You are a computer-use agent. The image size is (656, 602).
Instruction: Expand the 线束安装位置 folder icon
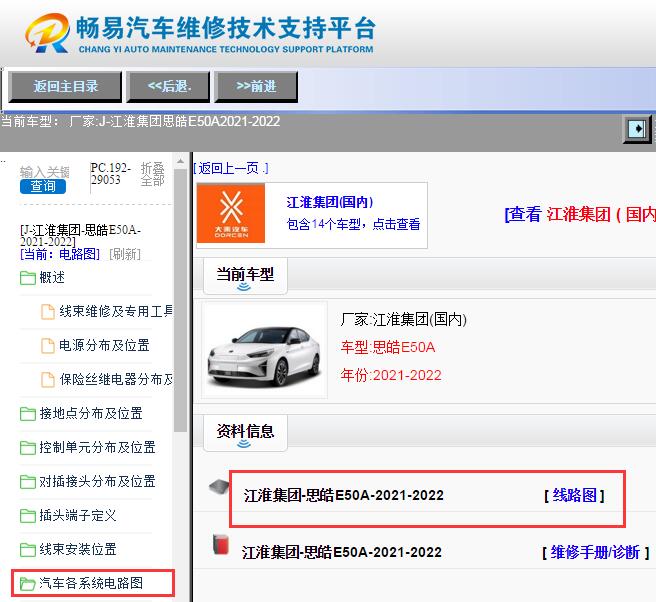pos(28,549)
